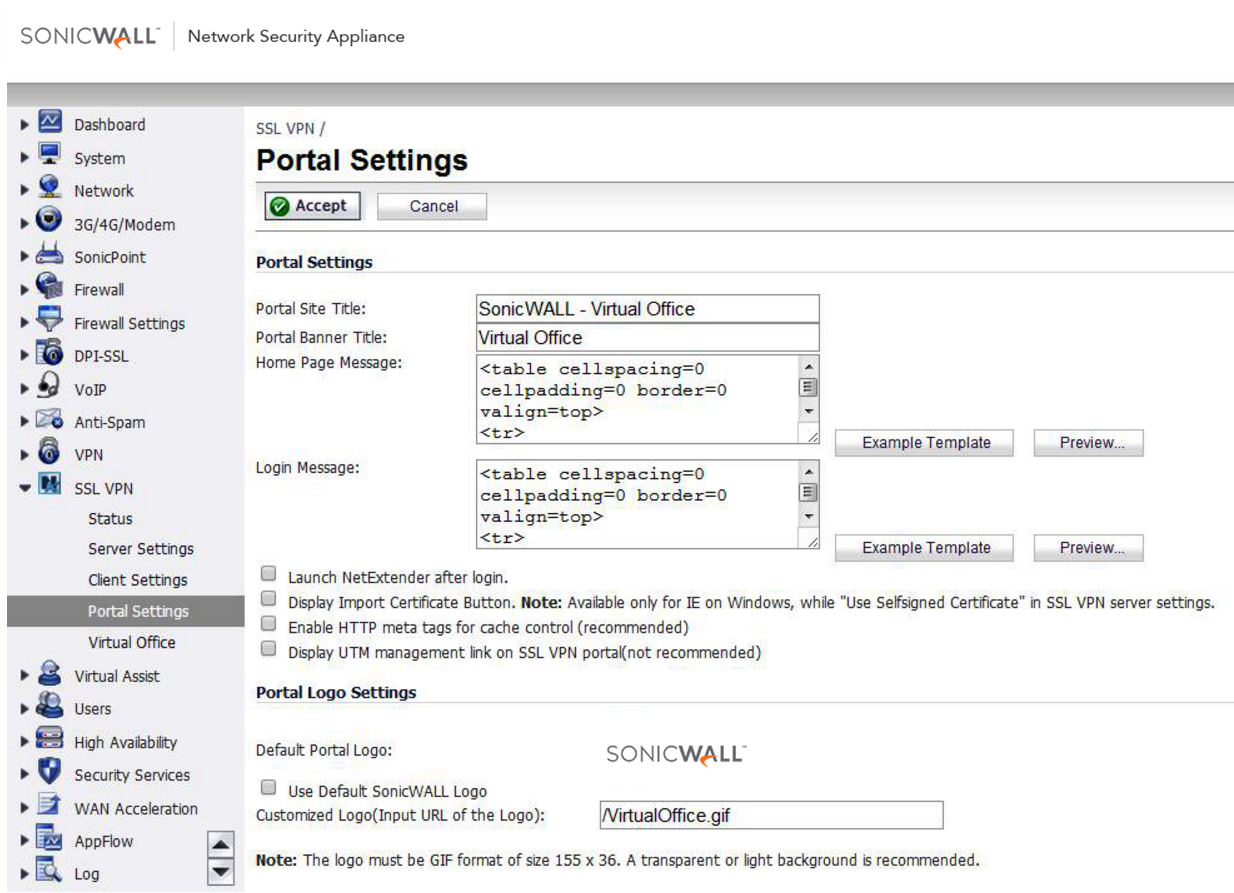Click the Customized Logo URL field
1234x893 pixels.
770,815
